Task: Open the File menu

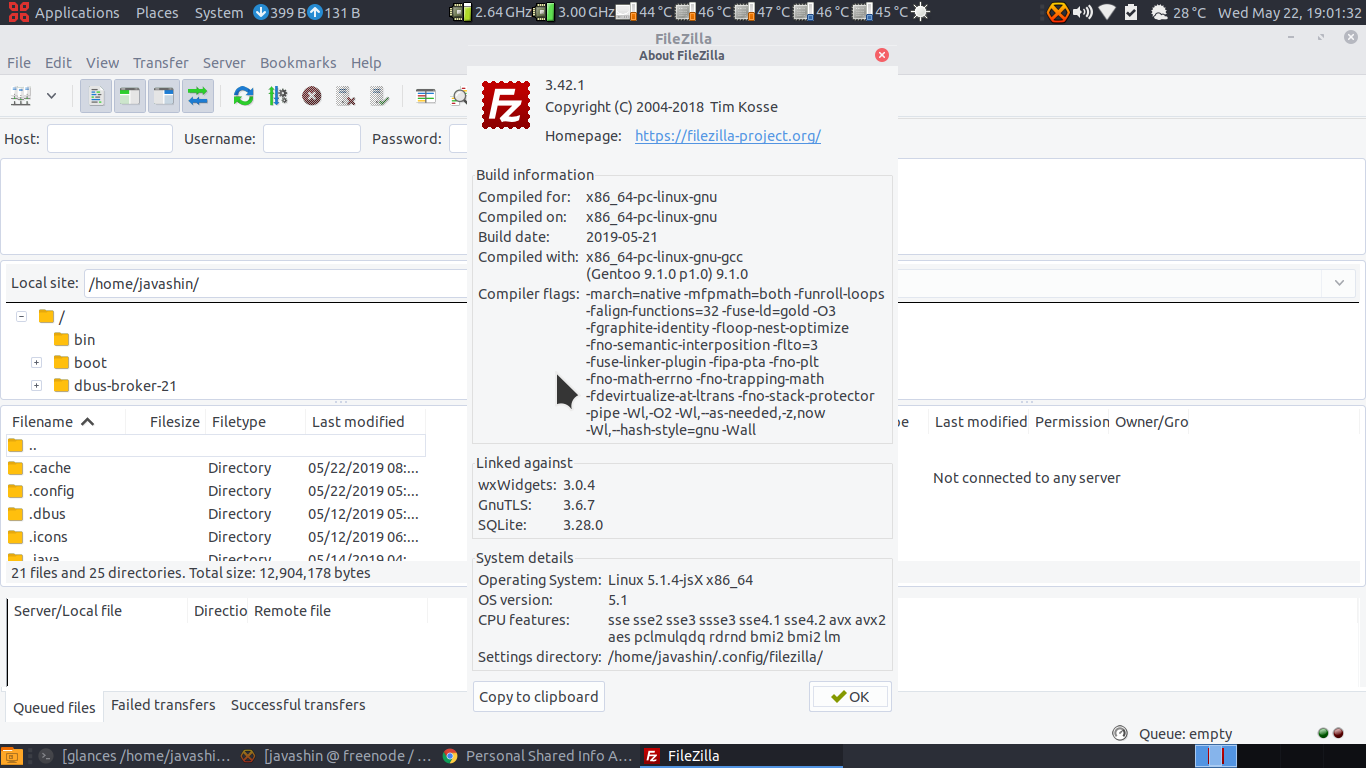Action: [x=19, y=62]
